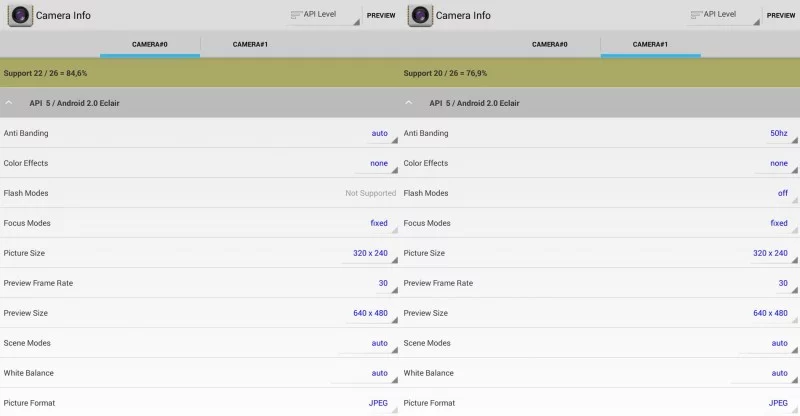Viewport: 800px width, 416px height.
Task: Open White Balance 'auto' dropdown in left pane
Action: click(x=365, y=374)
